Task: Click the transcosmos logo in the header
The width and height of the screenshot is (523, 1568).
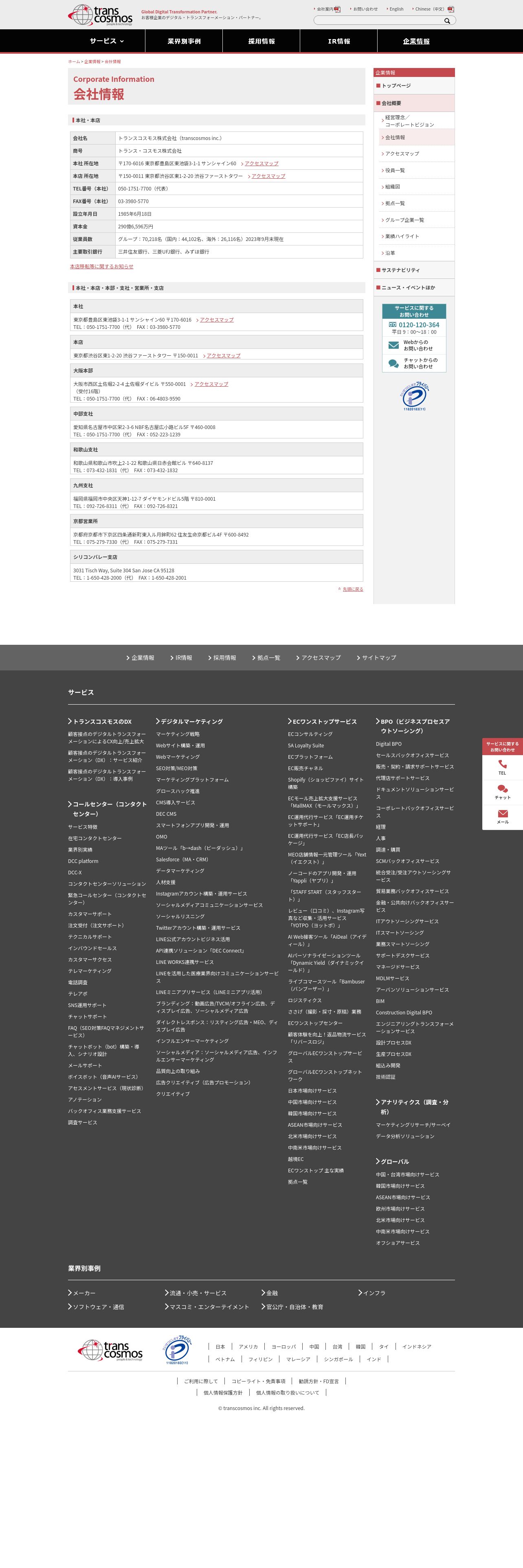Action: [x=100, y=15]
